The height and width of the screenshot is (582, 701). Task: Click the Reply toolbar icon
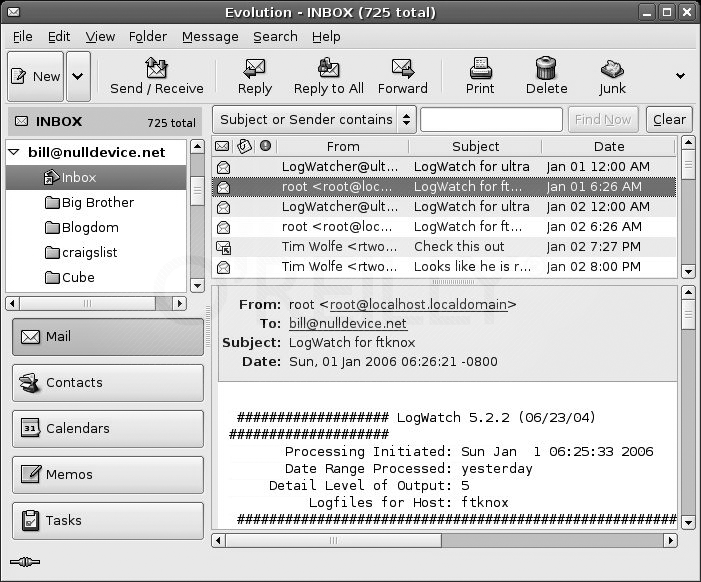pos(254,68)
